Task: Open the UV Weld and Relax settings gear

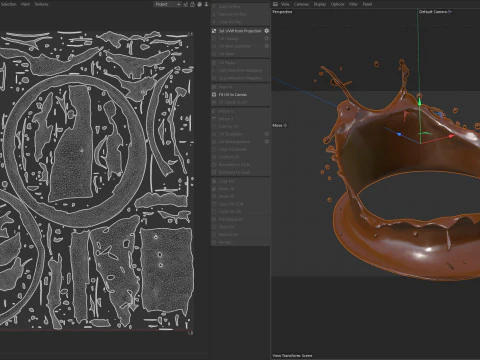Action: 267,46
